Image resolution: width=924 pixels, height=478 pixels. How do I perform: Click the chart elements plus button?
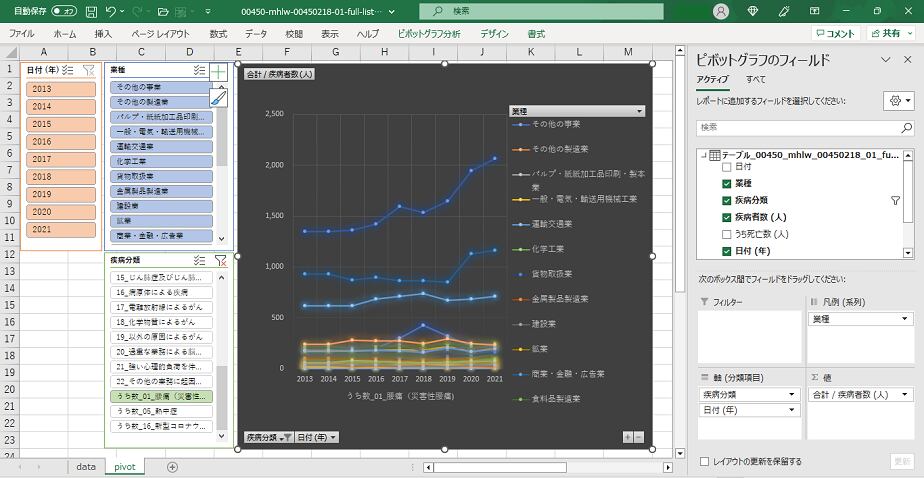coord(219,72)
